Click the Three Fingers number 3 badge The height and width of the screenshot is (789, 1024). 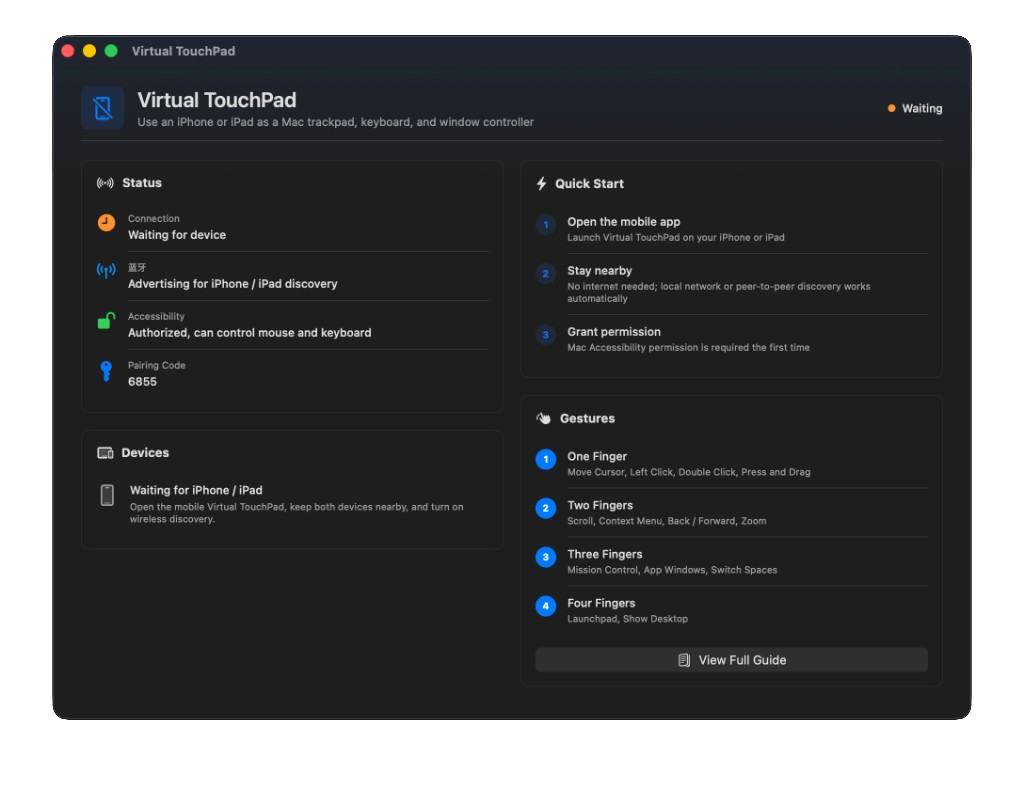click(x=545, y=557)
